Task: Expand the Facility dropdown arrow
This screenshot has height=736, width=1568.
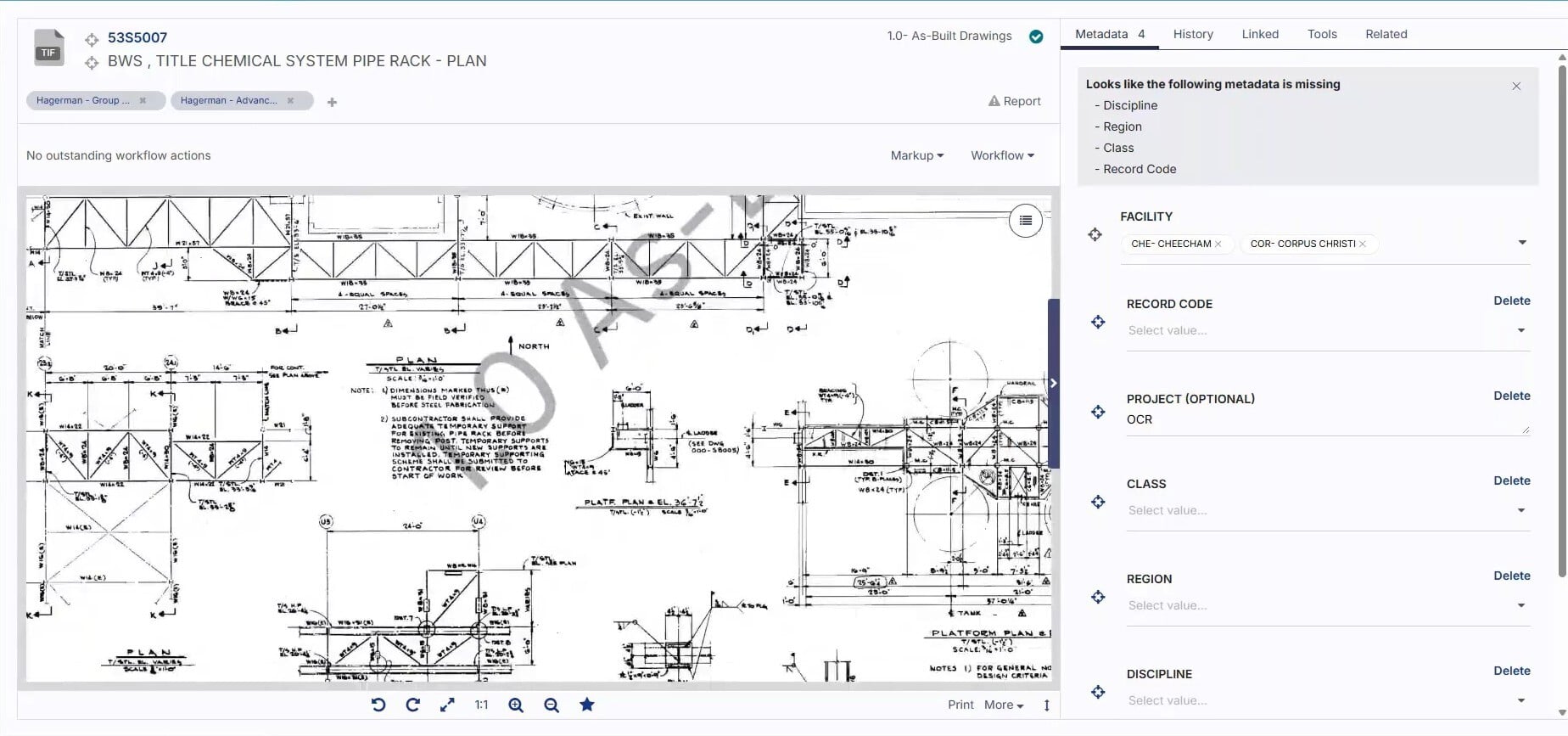Action: tap(1522, 243)
